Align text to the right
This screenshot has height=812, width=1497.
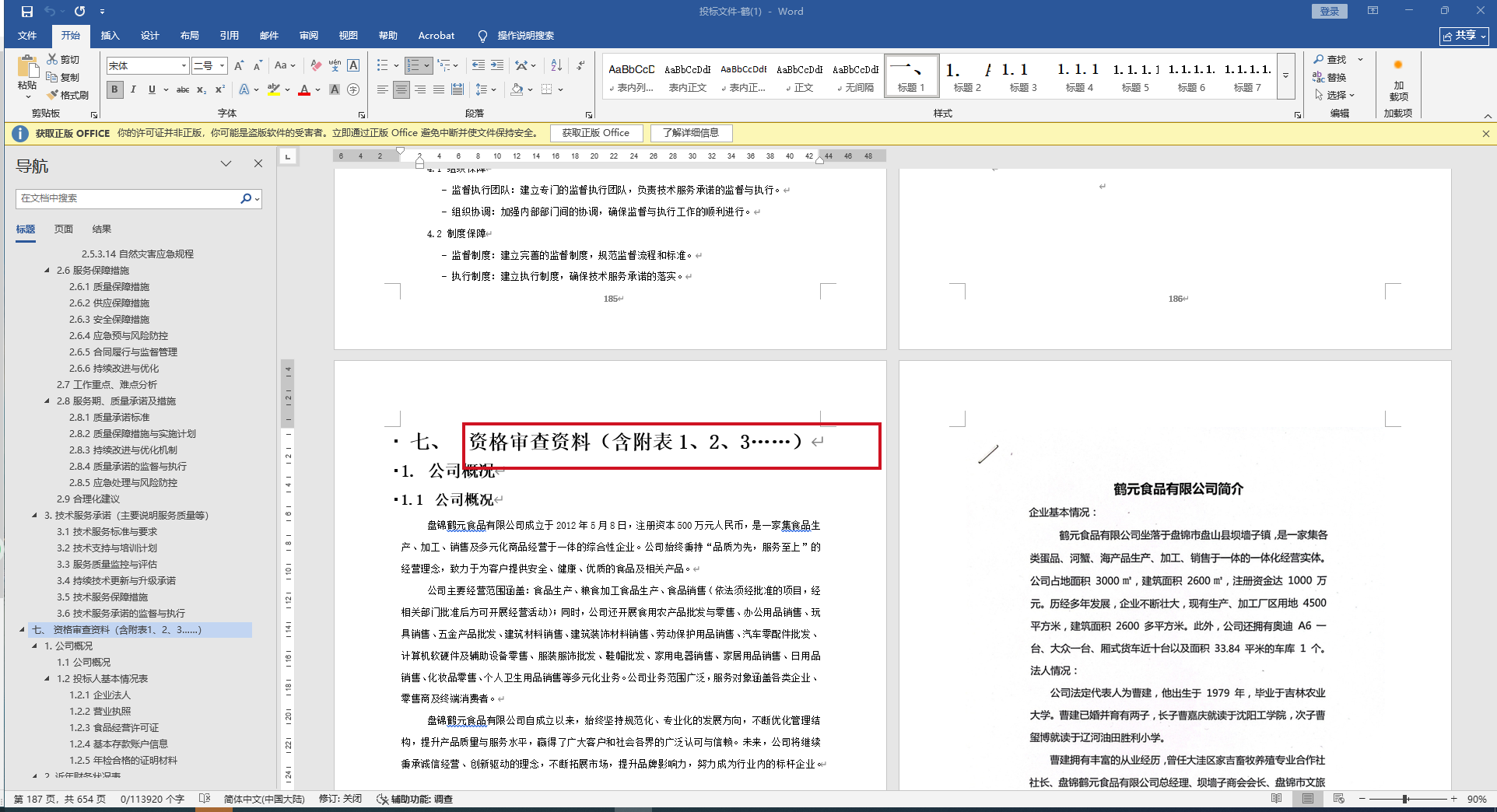click(420, 89)
